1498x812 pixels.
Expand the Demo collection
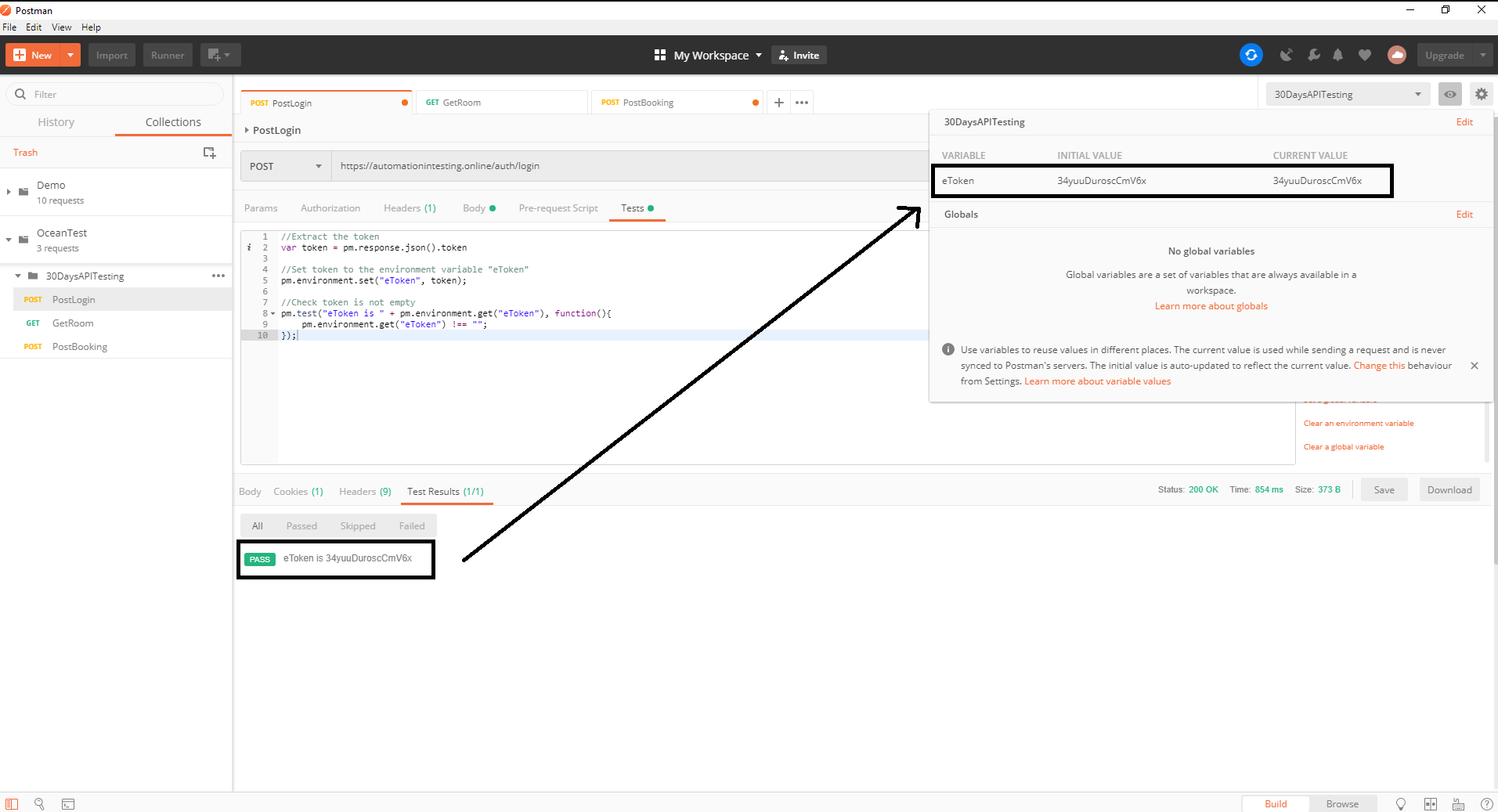[9, 192]
